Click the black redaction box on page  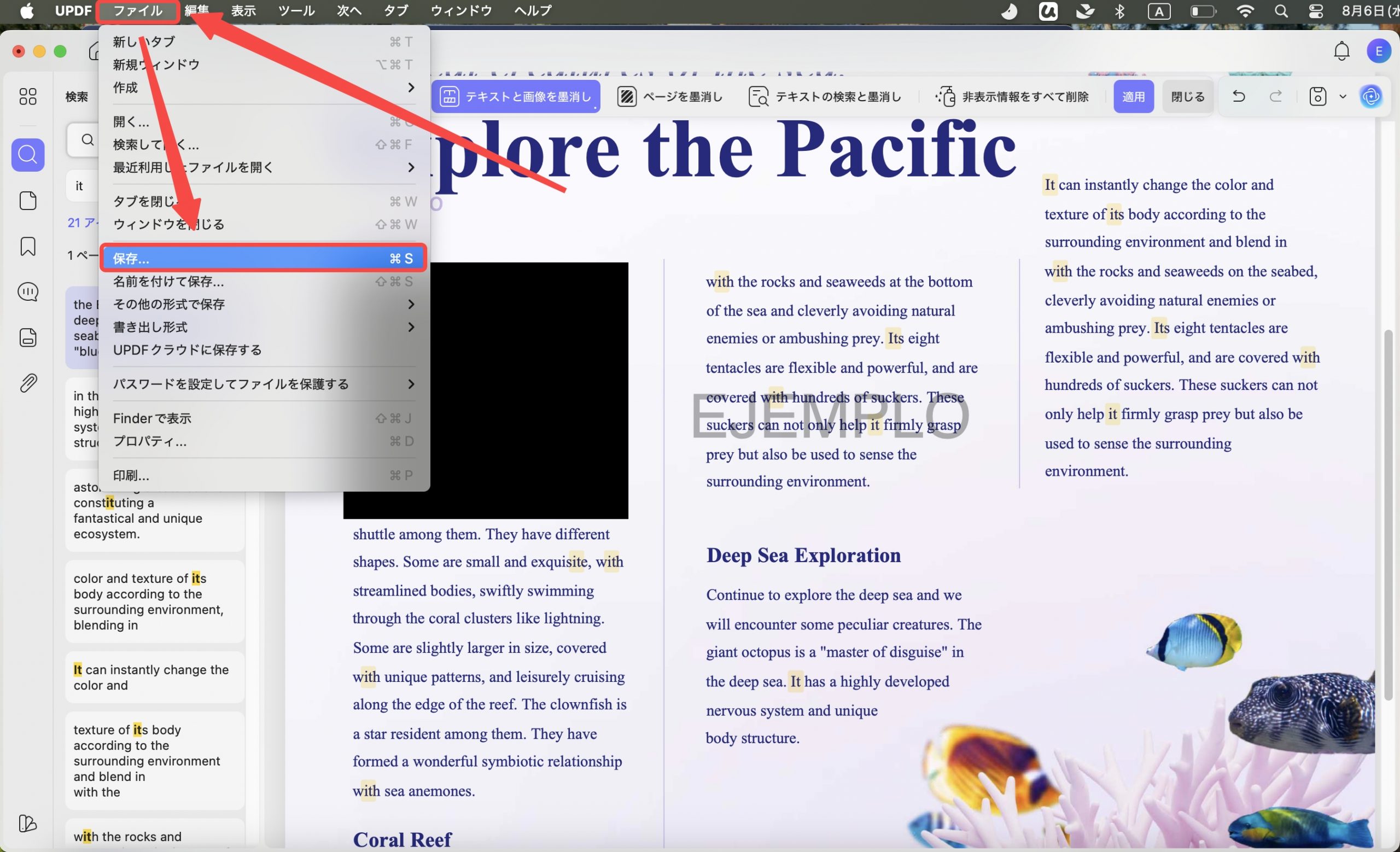coord(486,390)
